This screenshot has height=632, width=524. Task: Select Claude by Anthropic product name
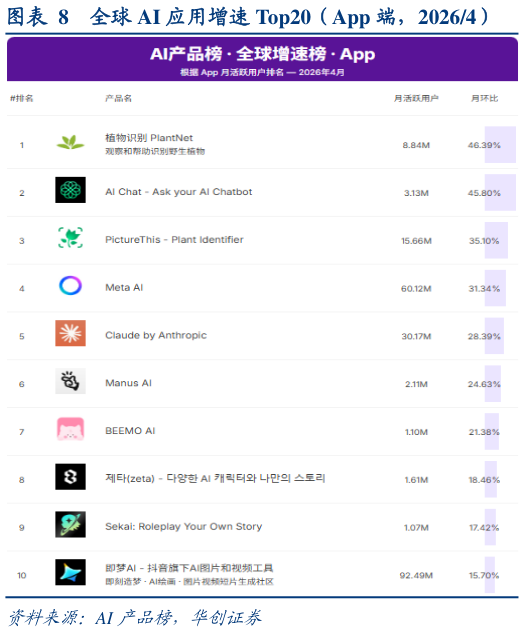(x=156, y=335)
